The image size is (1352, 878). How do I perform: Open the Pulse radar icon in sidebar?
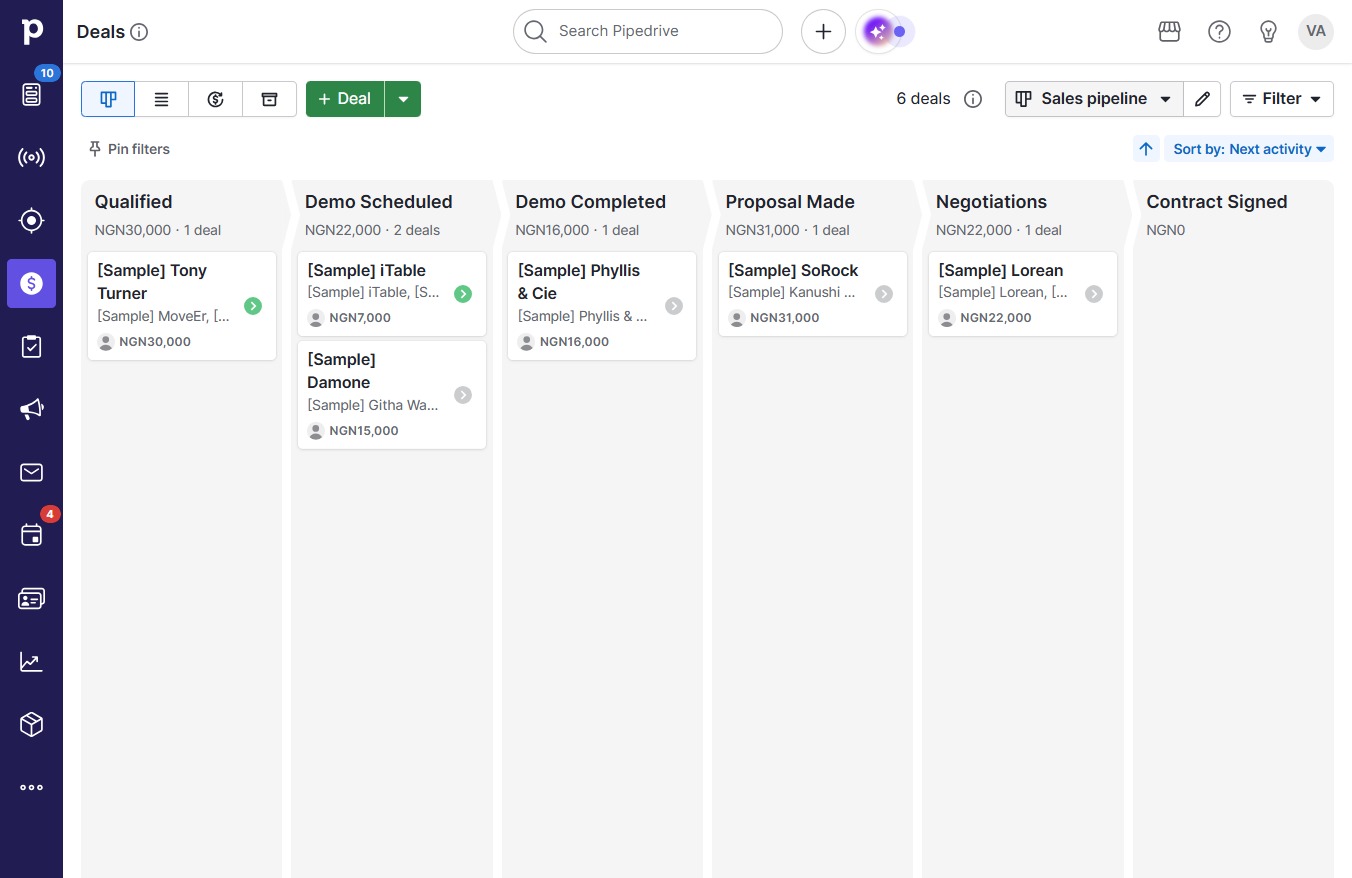click(32, 157)
